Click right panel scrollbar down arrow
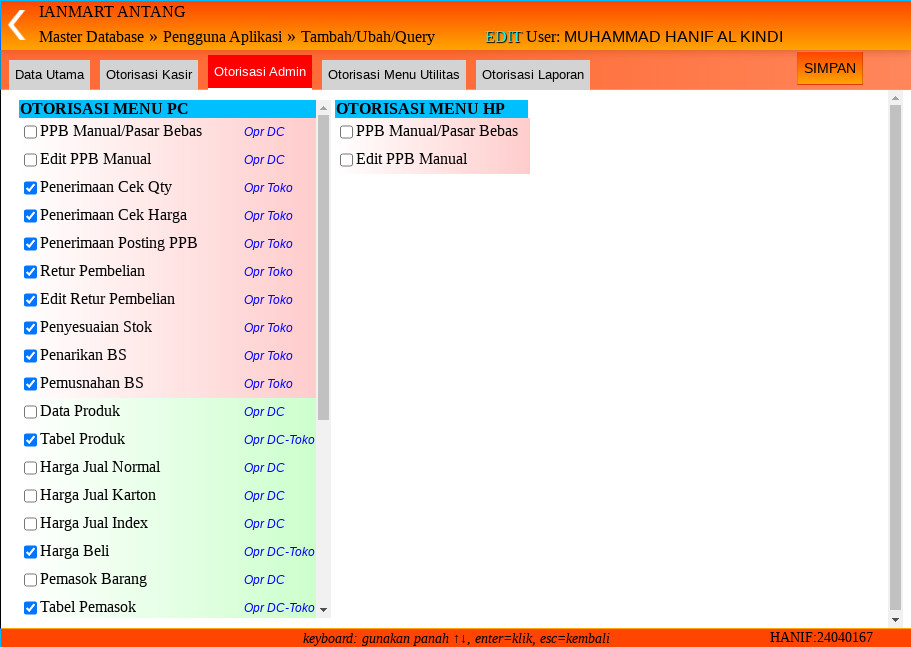The width and height of the screenshot is (911, 647). [x=895, y=619]
